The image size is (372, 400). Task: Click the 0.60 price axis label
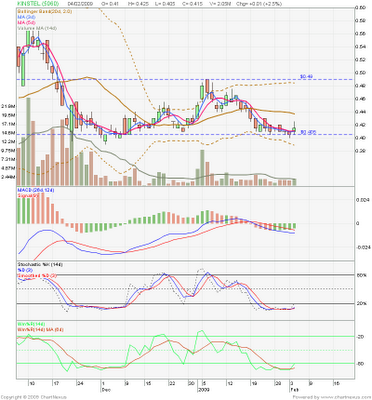[x=360, y=7]
